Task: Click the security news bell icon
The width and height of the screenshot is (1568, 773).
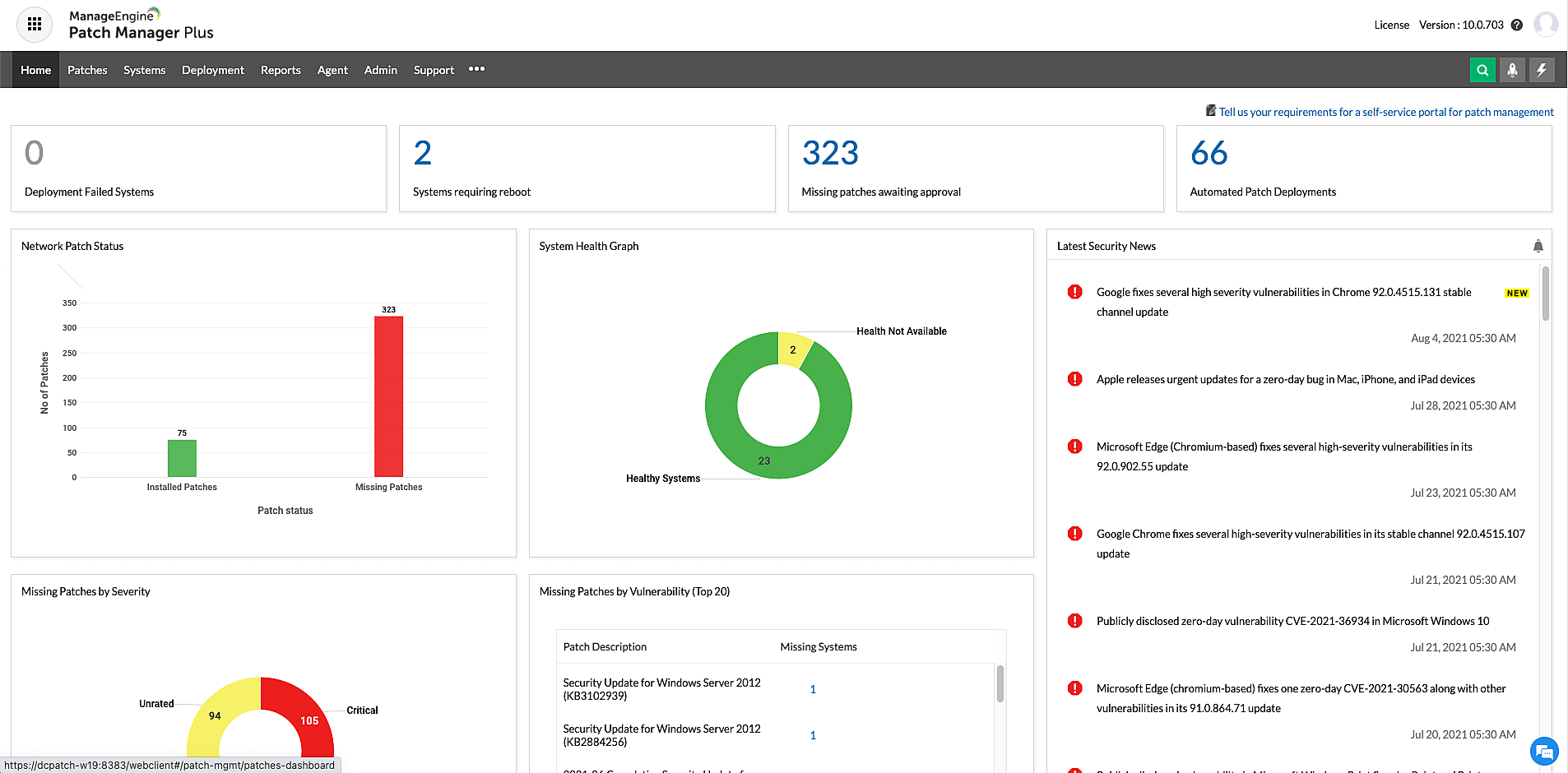Action: [1538, 246]
